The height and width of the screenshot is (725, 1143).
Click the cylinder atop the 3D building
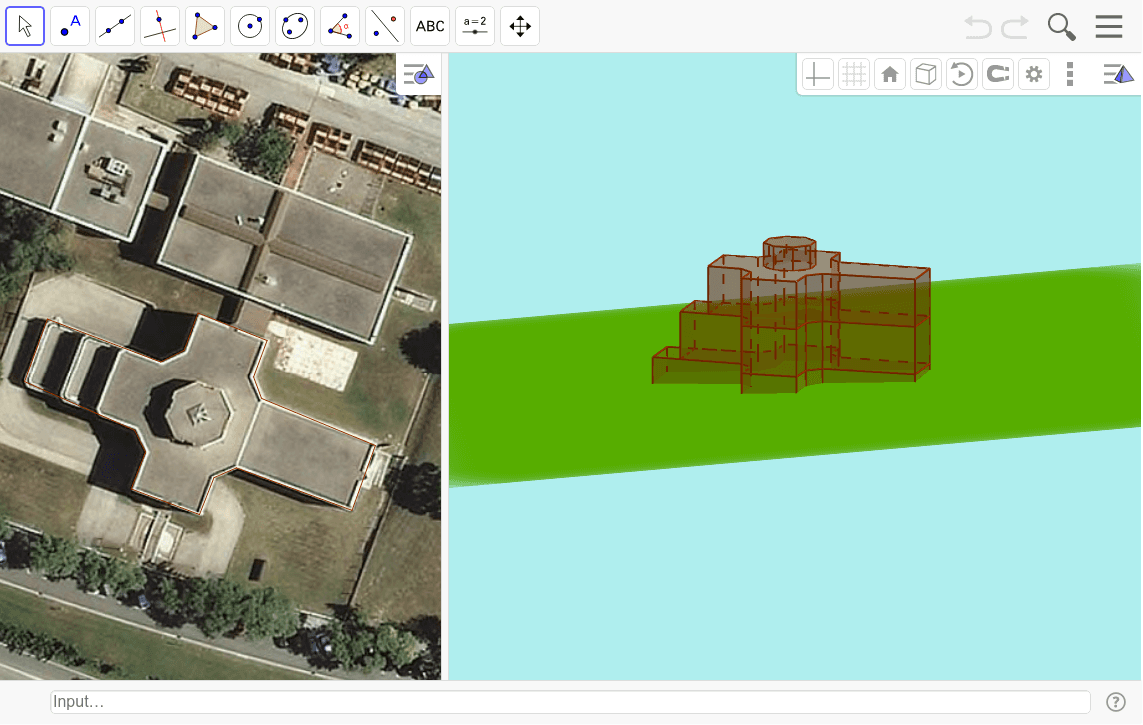point(789,253)
